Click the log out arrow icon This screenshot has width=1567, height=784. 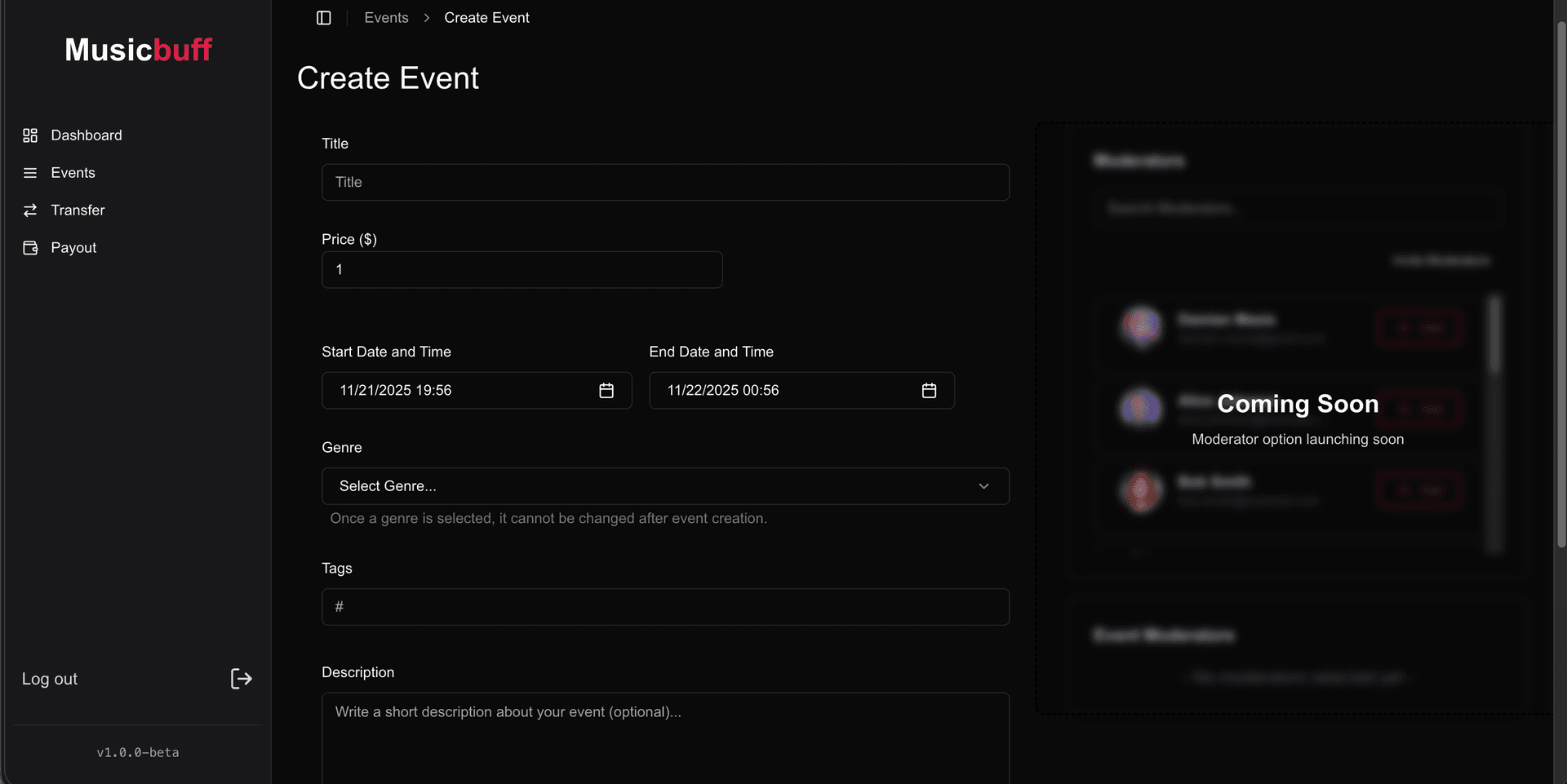click(241, 678)
